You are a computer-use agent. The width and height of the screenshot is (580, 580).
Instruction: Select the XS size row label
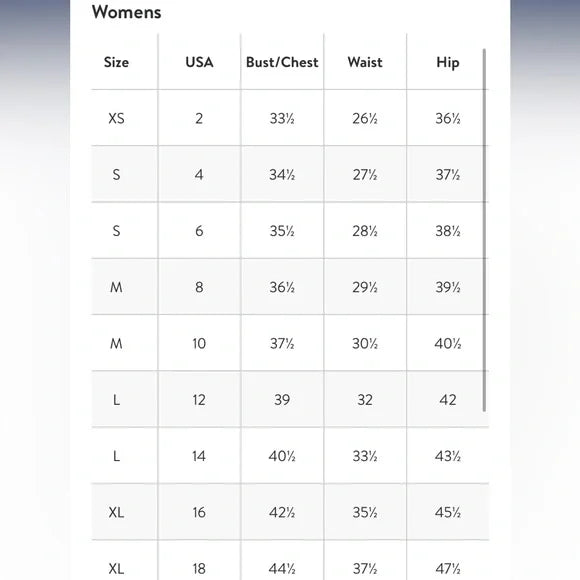pos(116,118)
